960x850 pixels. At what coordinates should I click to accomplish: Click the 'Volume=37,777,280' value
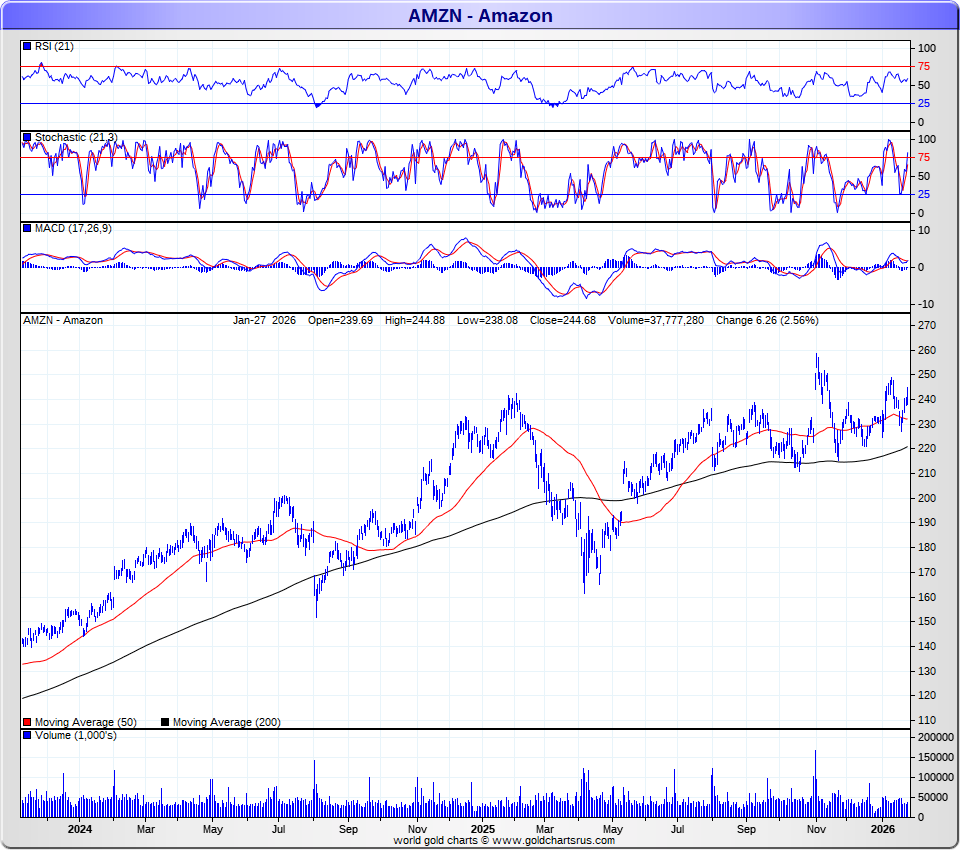(x=656, y=320)
